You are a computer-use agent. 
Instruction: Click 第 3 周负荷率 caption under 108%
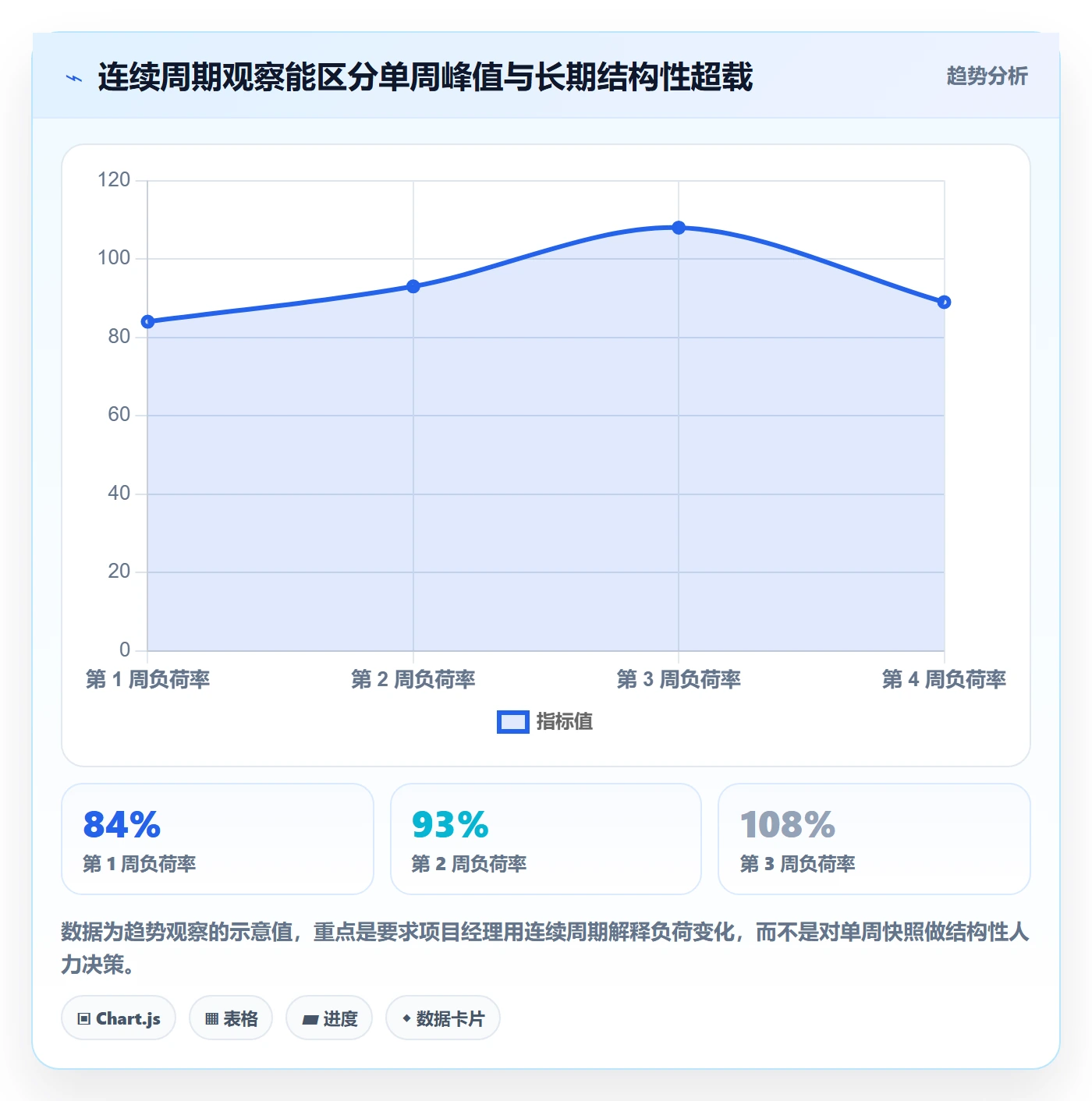coord(797,864)
